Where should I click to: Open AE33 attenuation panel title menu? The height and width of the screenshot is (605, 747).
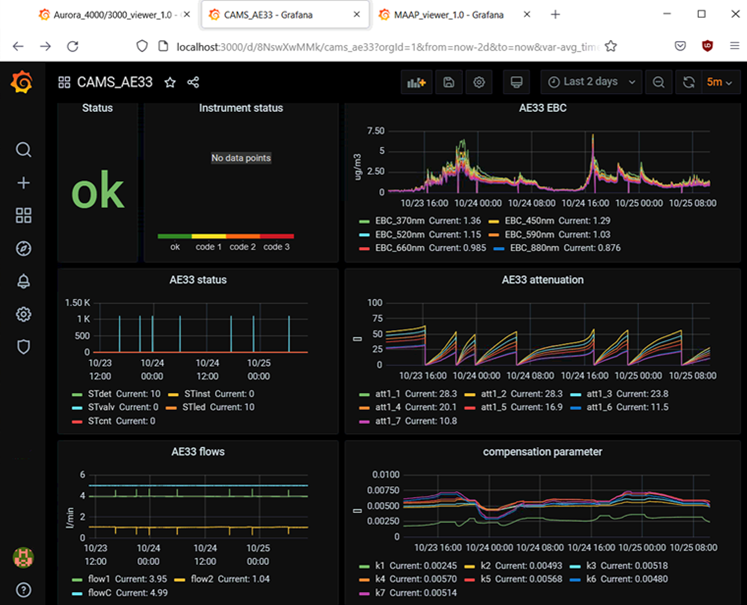point(543,280)
